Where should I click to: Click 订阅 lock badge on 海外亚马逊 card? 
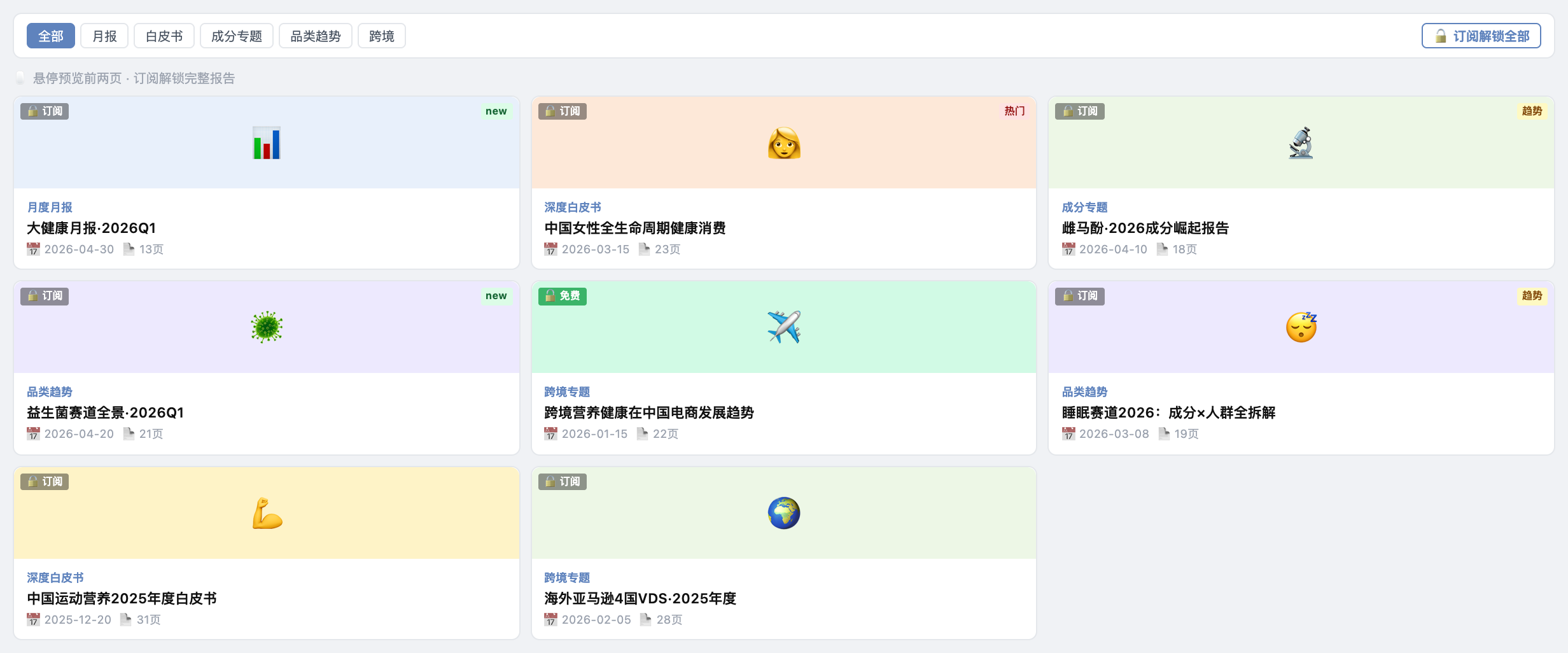coord(563,482)
